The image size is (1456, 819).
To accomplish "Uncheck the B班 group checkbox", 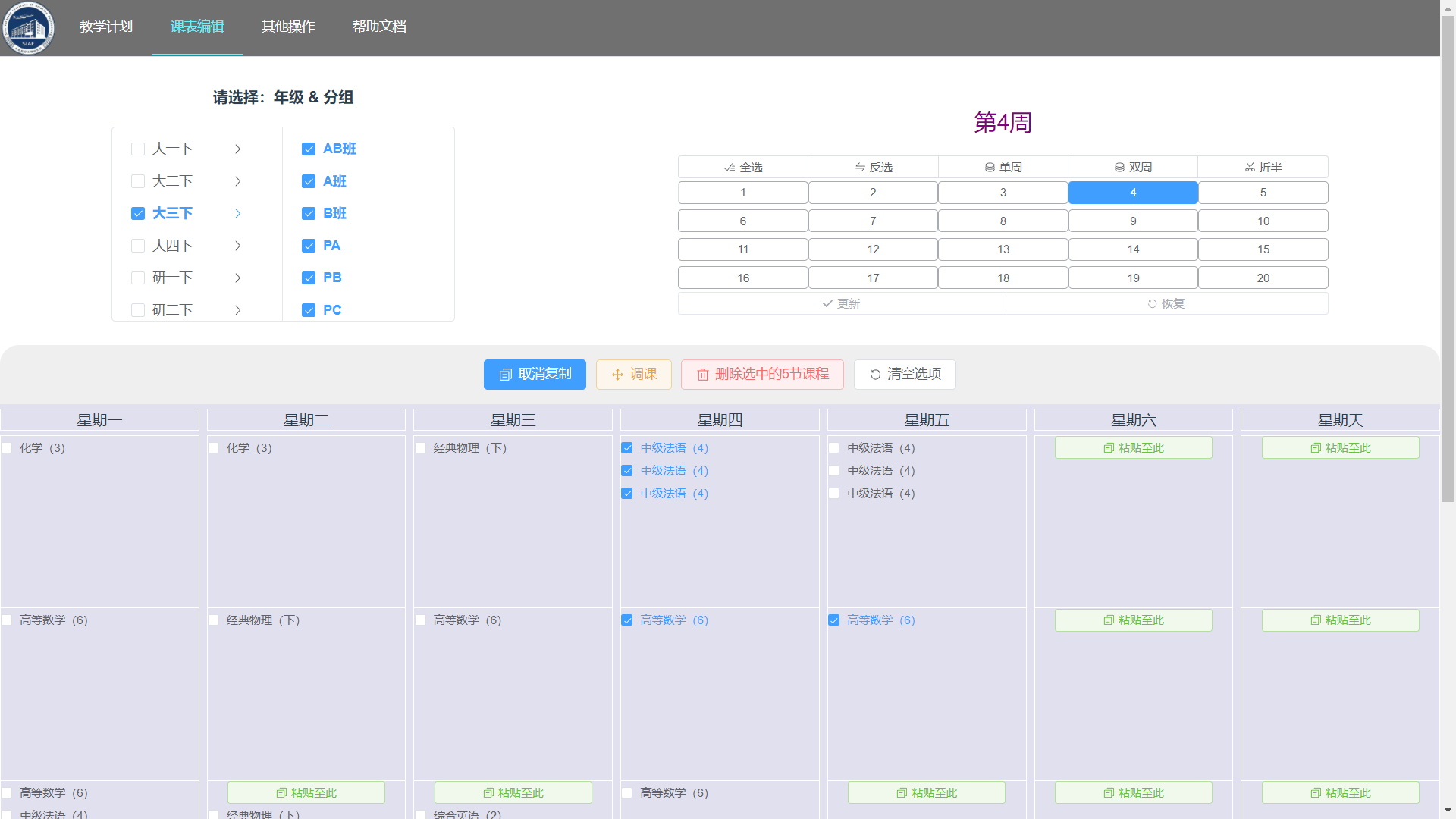I will coord(309,214).
